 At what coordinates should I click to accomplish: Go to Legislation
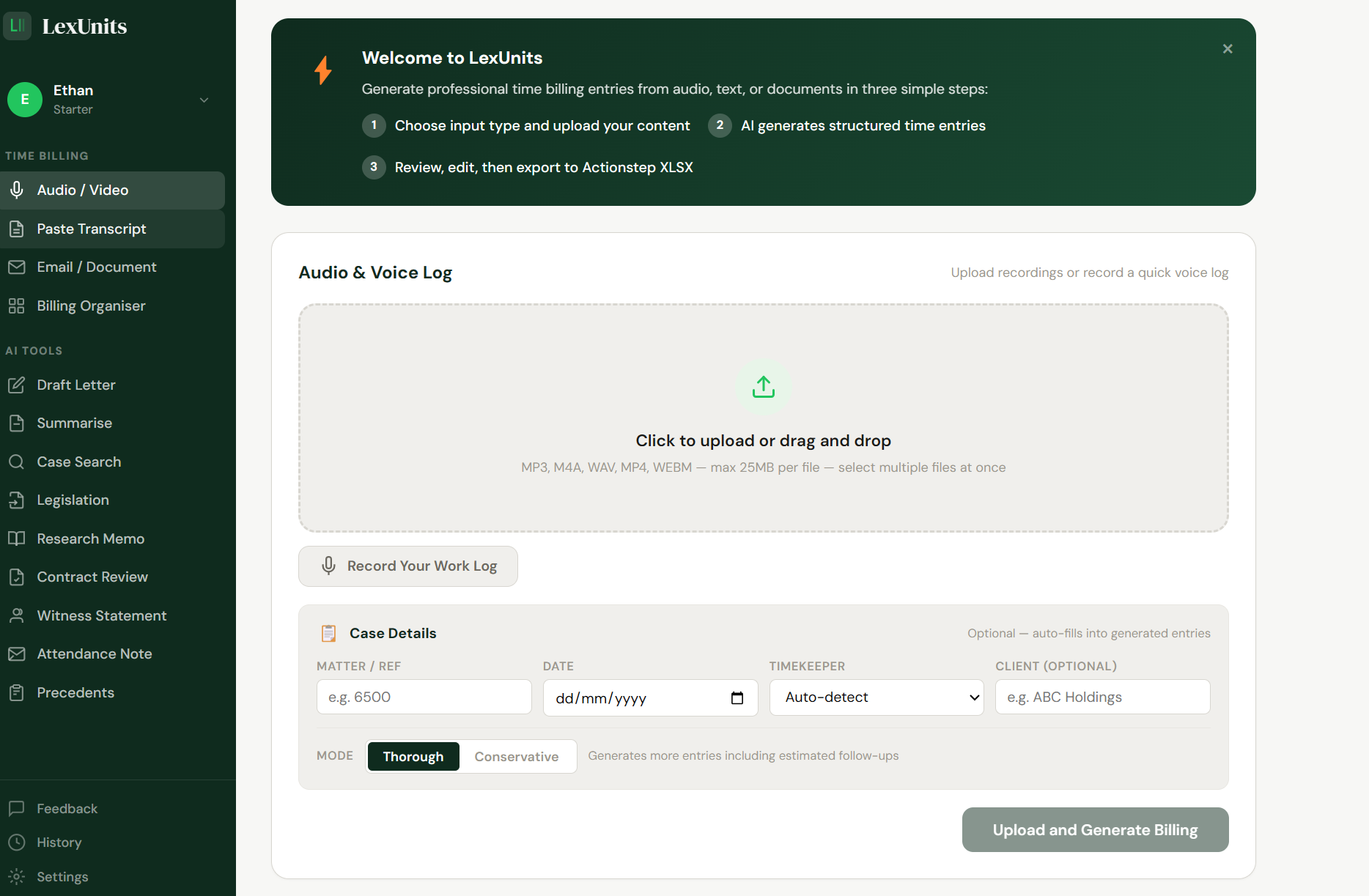click(x=113, y=500)
